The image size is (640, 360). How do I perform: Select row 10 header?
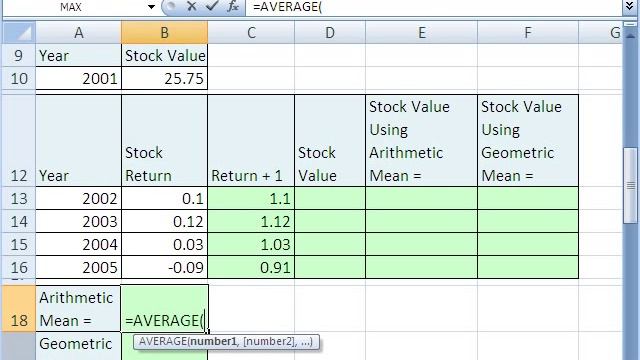point(19,78)
